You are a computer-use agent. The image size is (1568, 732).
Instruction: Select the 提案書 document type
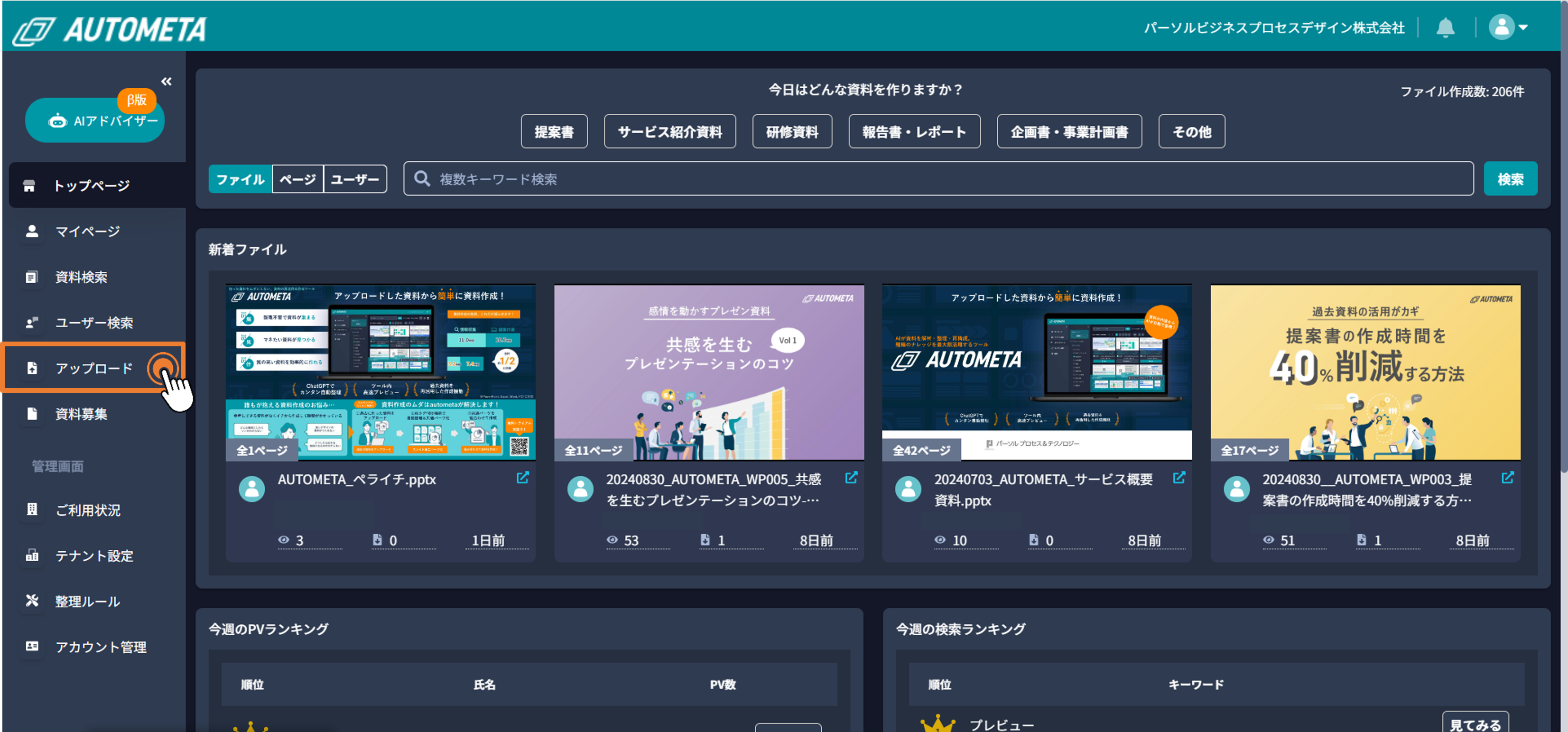coord(554,131)
